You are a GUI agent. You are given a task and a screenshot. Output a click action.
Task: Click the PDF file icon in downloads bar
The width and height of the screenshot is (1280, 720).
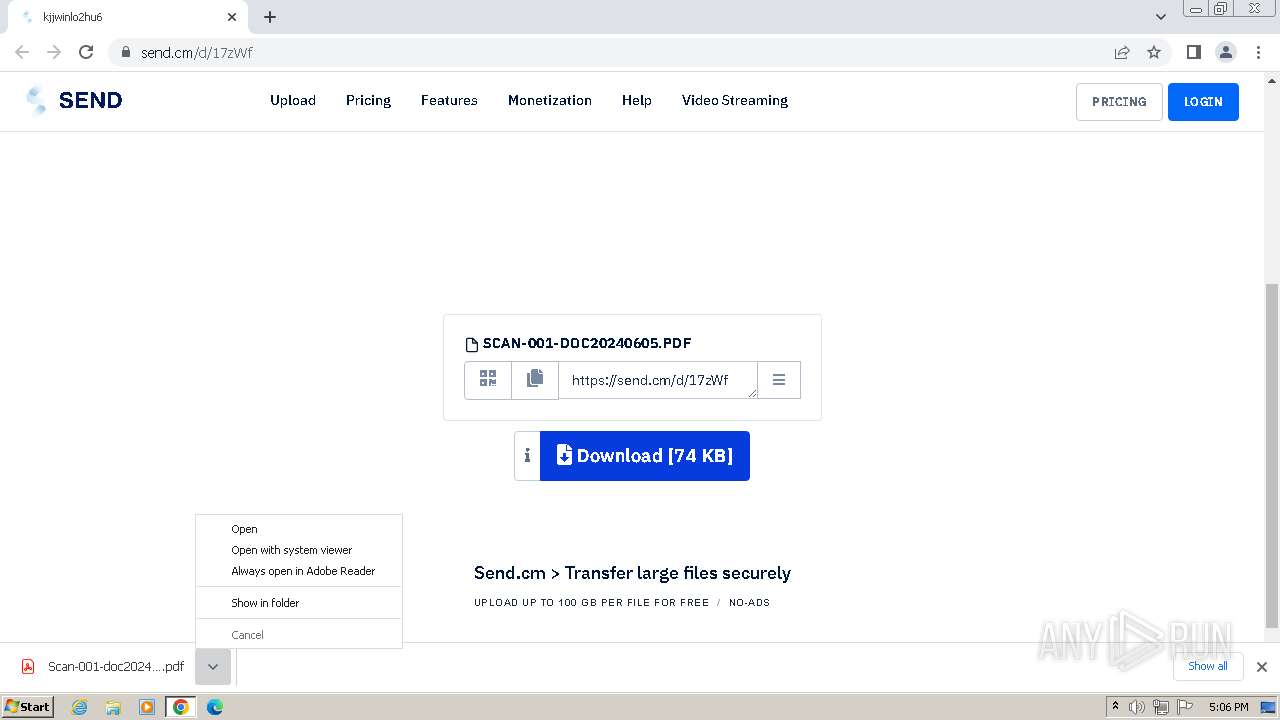(x=28, y=666)
